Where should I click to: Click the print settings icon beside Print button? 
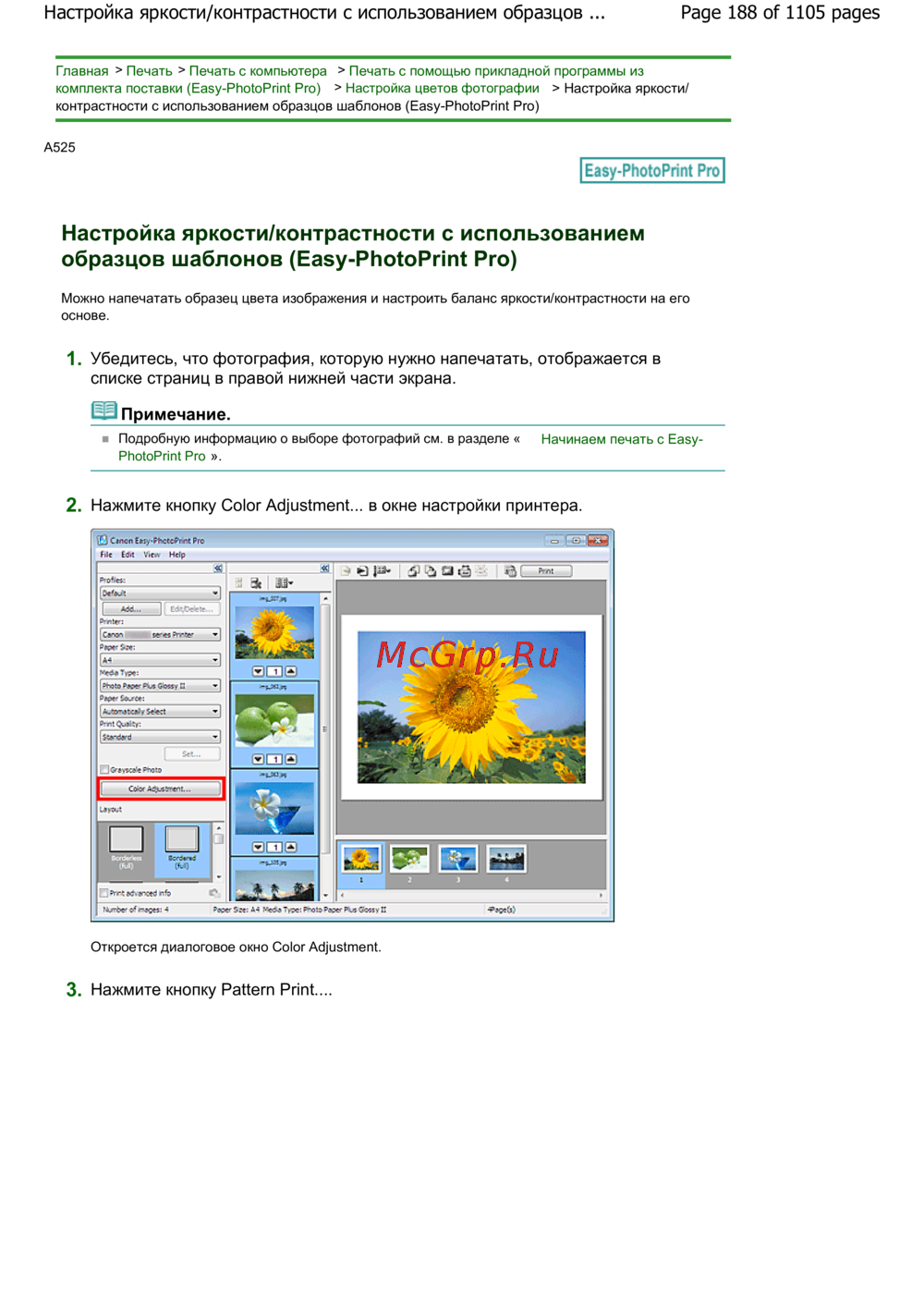tap(510, 571)
